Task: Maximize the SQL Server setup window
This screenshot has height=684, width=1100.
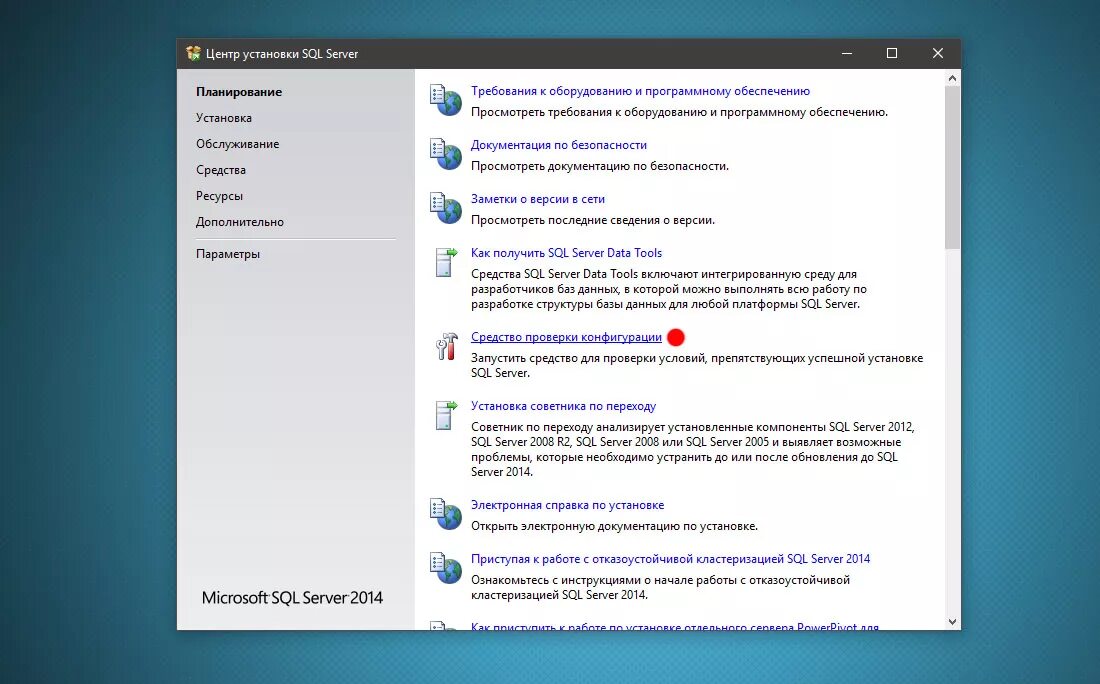Action: (x=892, y=53)
